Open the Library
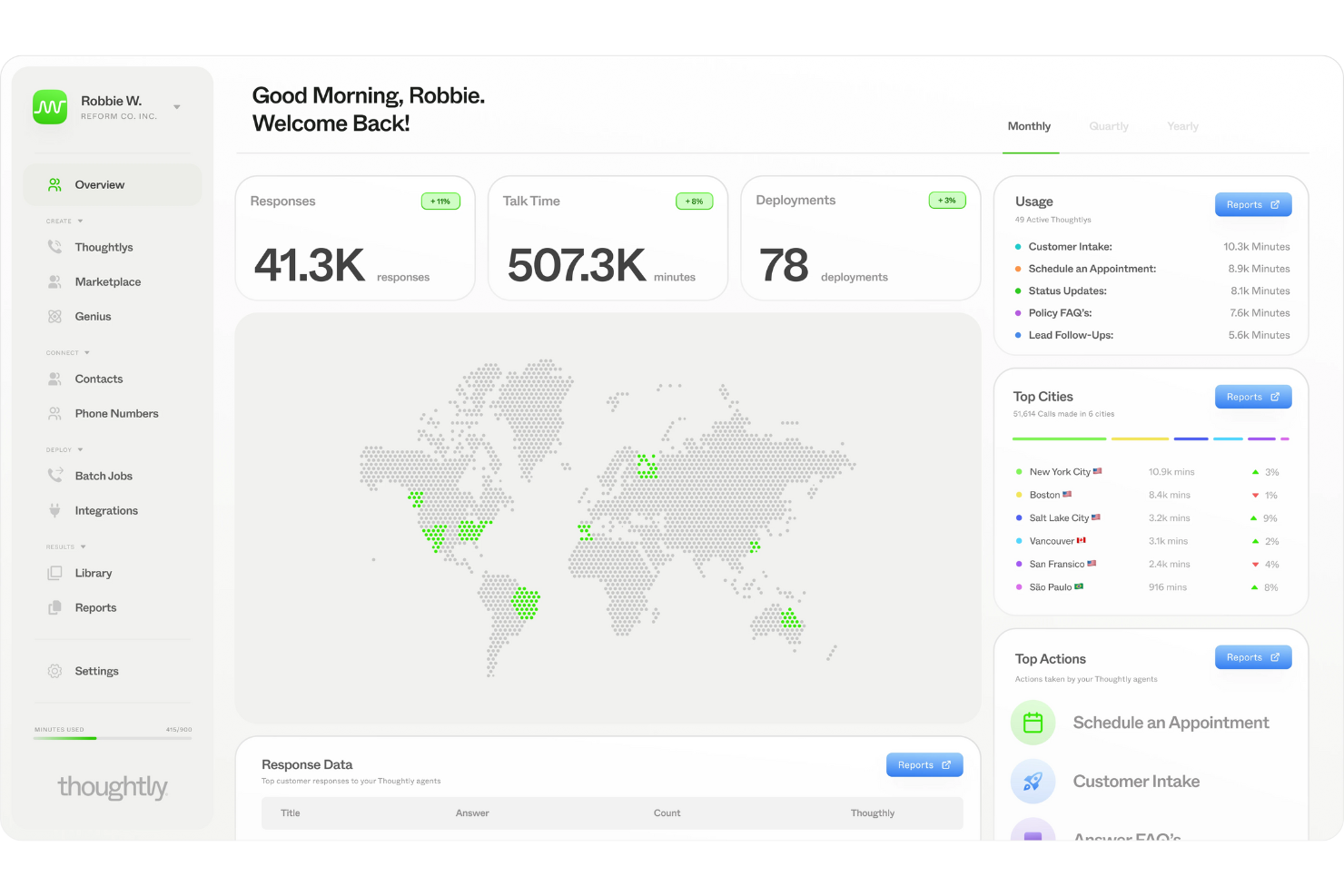Image resolution: width=1344 pixels, height=896 pixels. [93, 573]
